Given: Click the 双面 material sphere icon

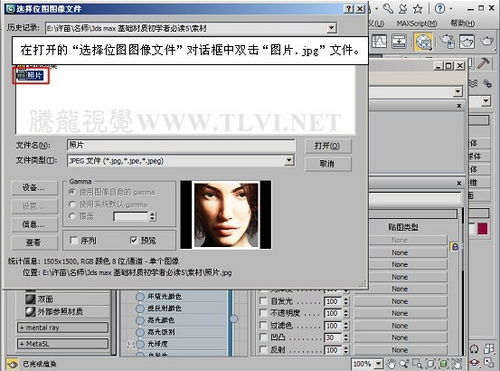Looking at the screenshot, I should 30,299.
